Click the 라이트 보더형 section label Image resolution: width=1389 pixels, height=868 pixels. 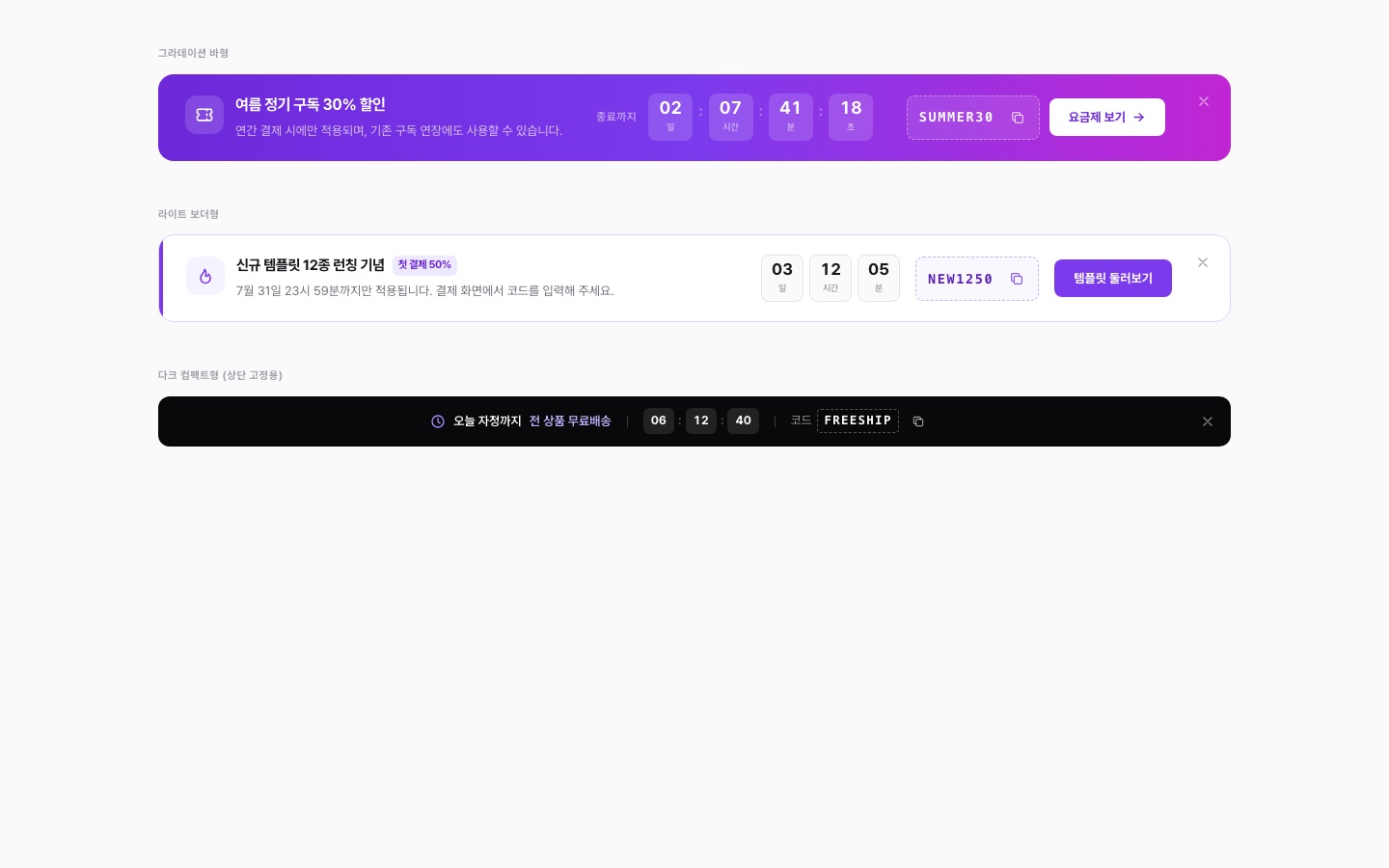click(188, 214)
